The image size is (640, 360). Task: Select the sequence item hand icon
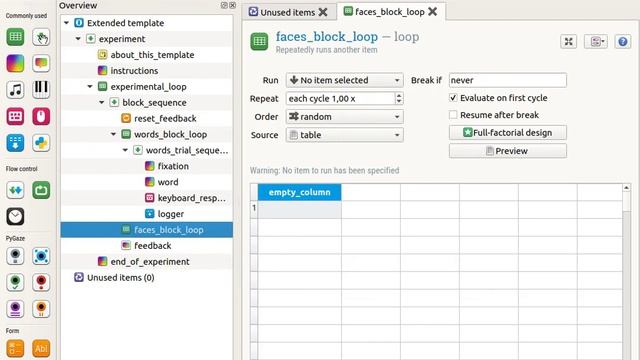(x=41, y=37)
